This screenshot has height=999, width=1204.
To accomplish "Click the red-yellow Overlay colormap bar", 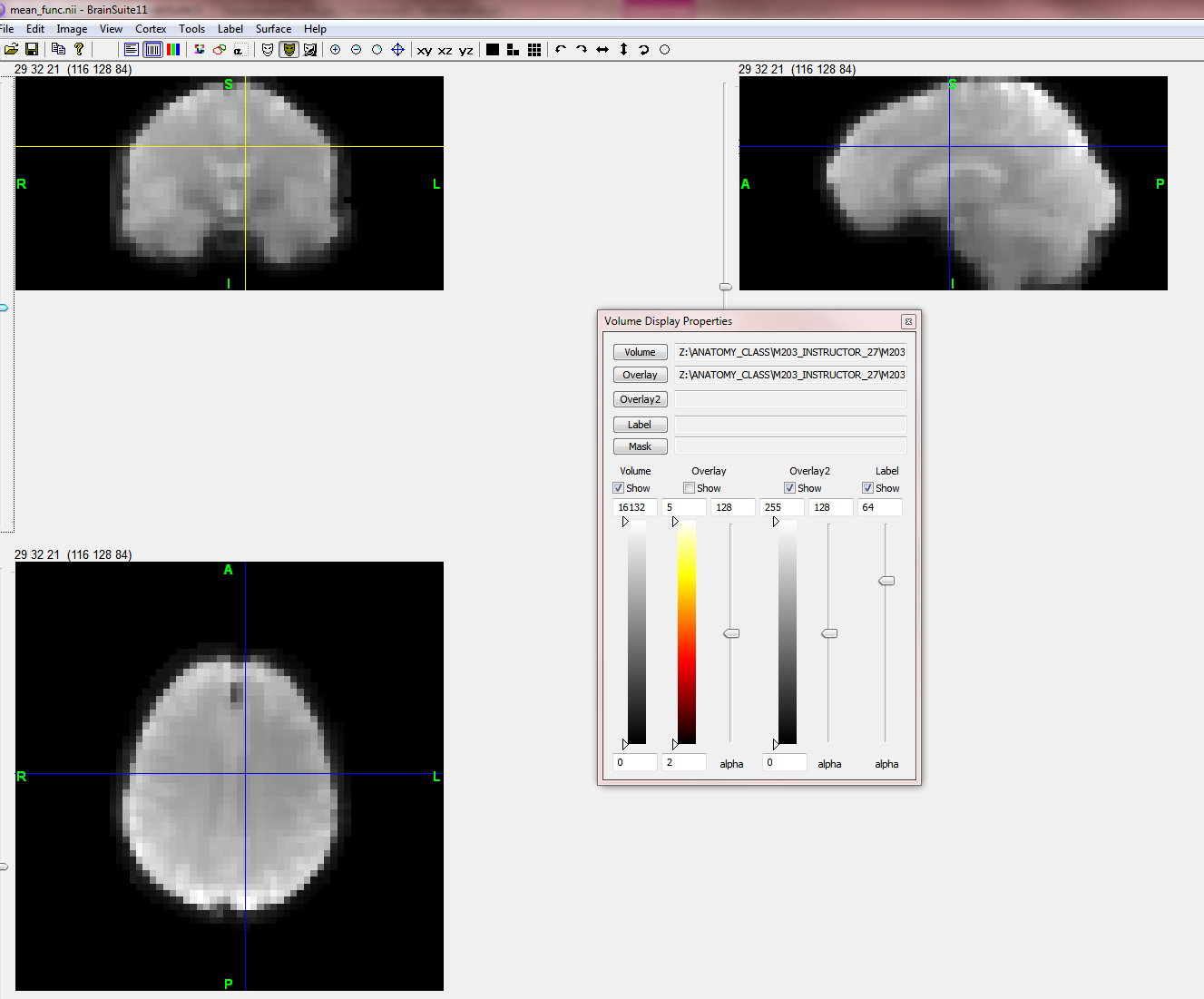I will (x=687, y=633).
